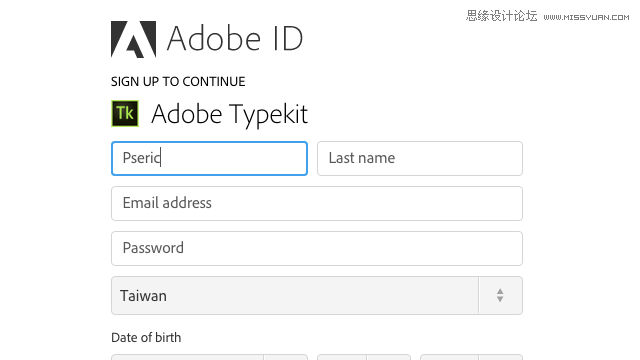Click the Adobe Typekit title text
640x360 pixels.
pos(229,114)
